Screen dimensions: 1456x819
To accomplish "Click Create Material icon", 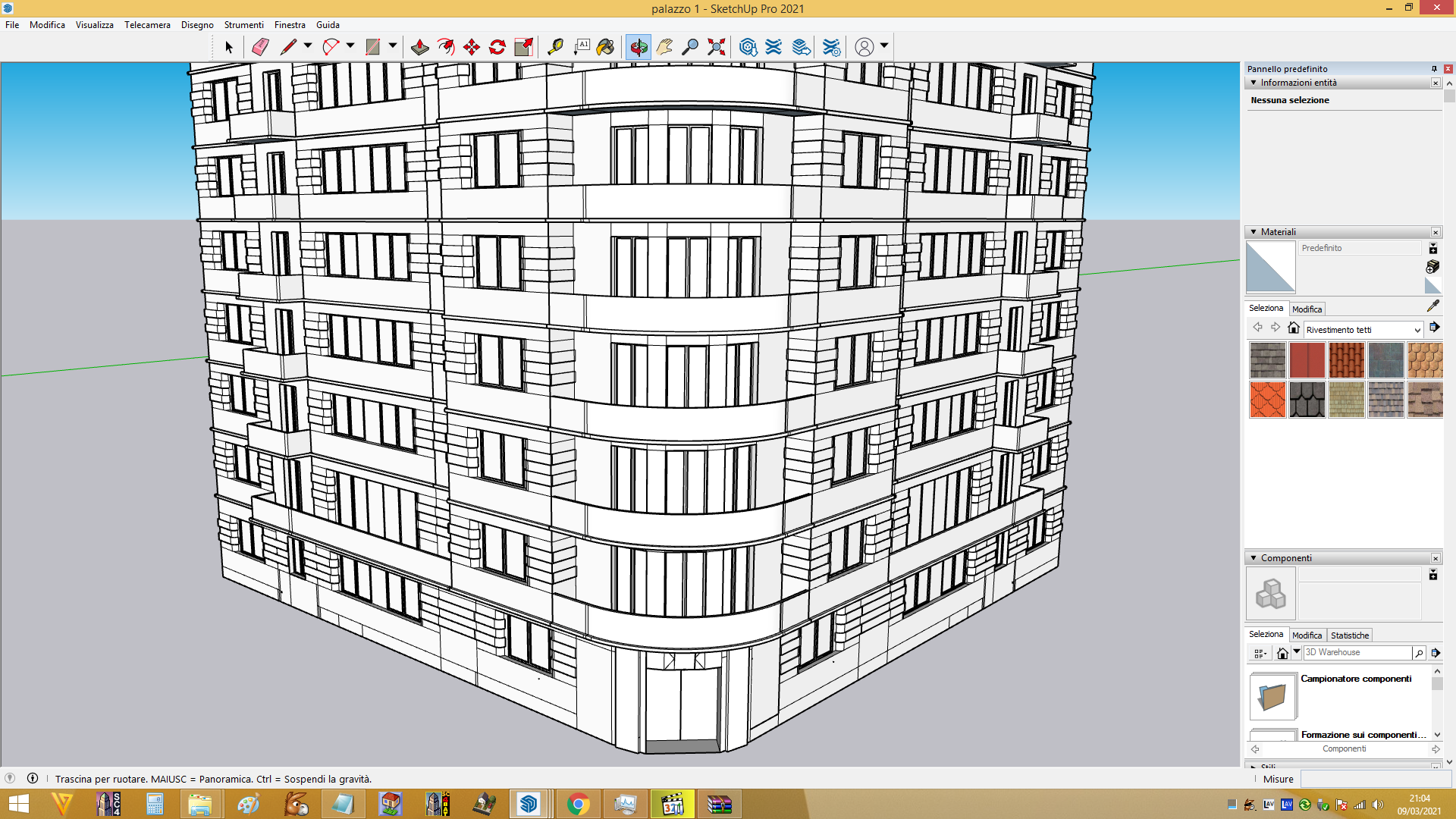I will click(1432, 266).
